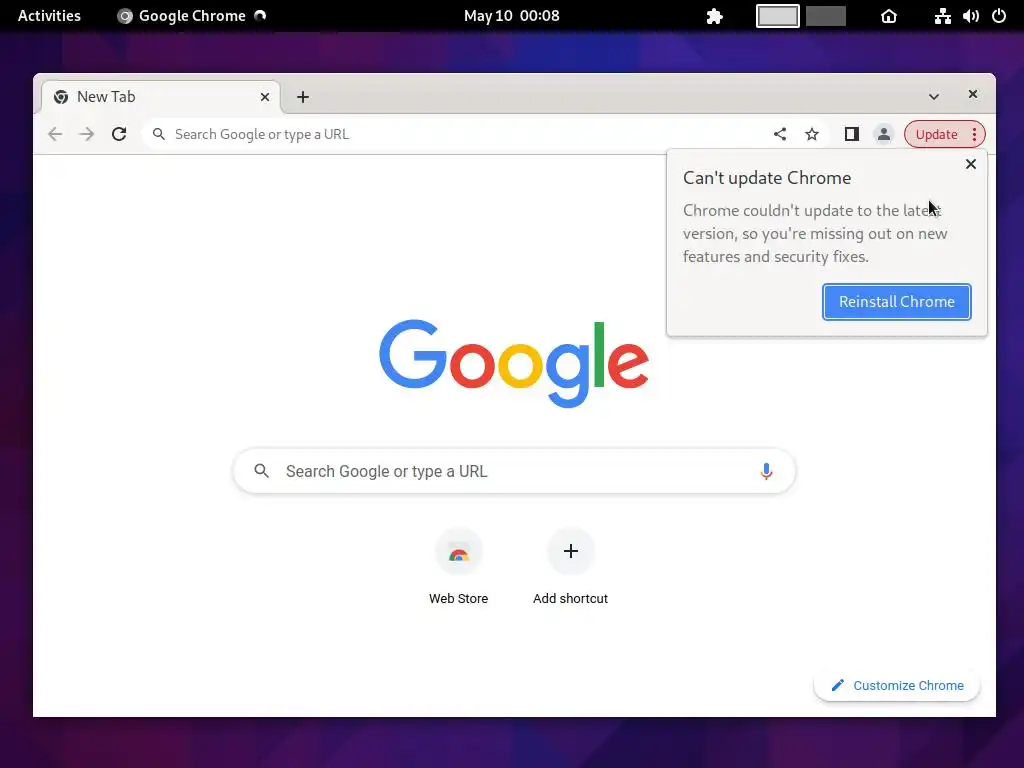Open the extensions puzzle icon in top bar
This screenshot has height=768, width=1024.
[x=714, y=16]
